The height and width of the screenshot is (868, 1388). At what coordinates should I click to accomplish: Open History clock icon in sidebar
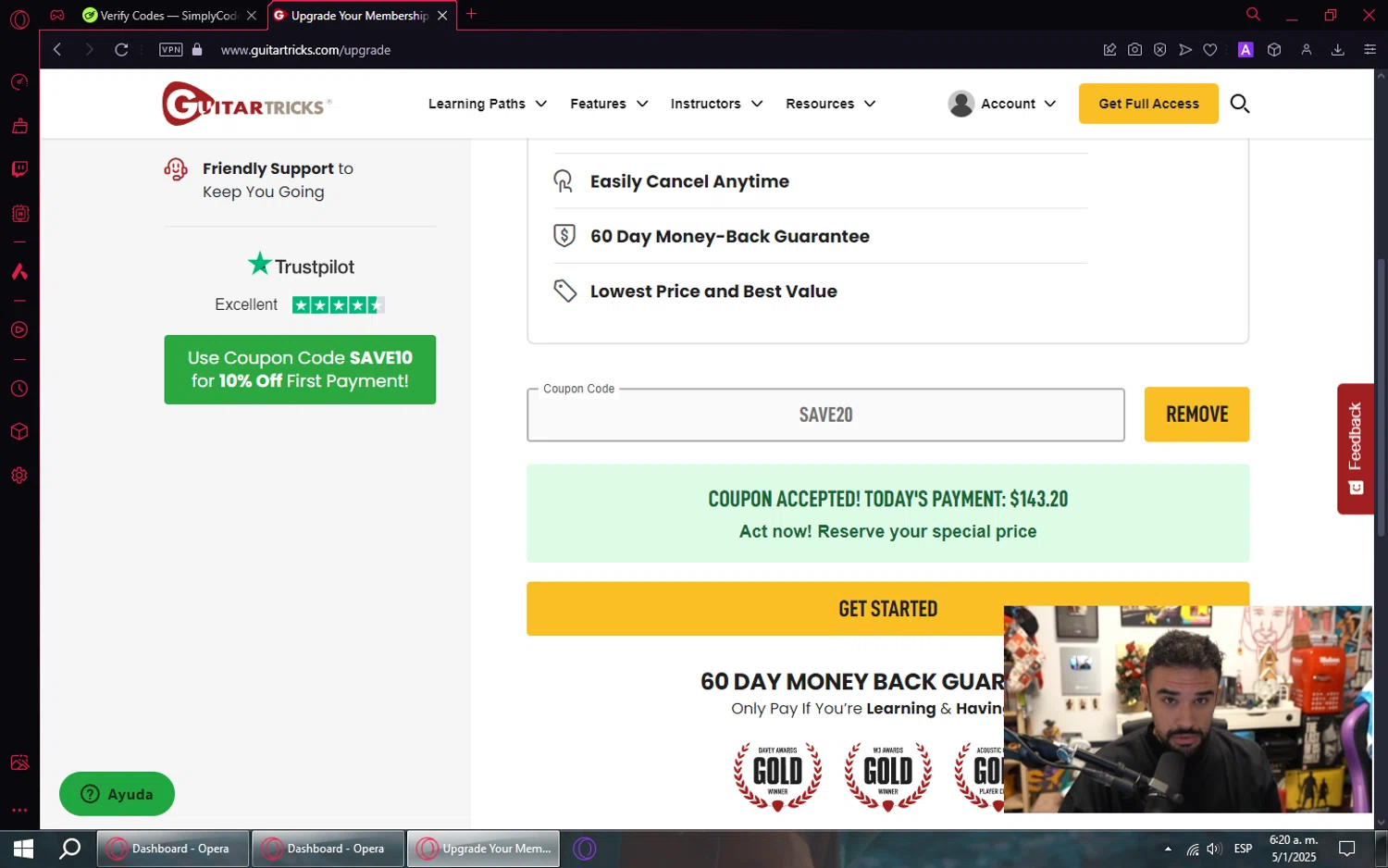(19, 389)
